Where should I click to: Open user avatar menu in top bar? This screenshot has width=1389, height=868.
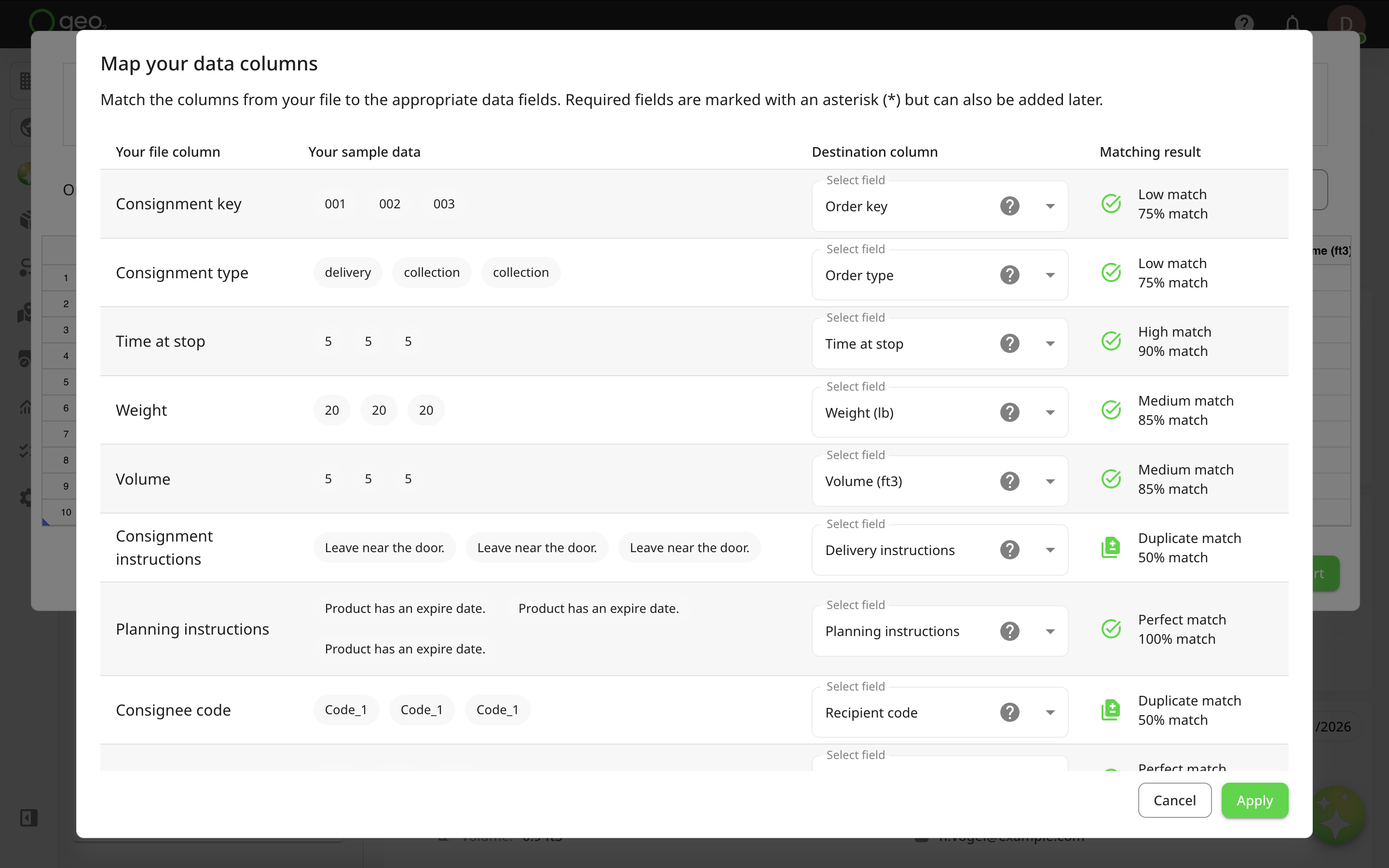pos(1346,23)
